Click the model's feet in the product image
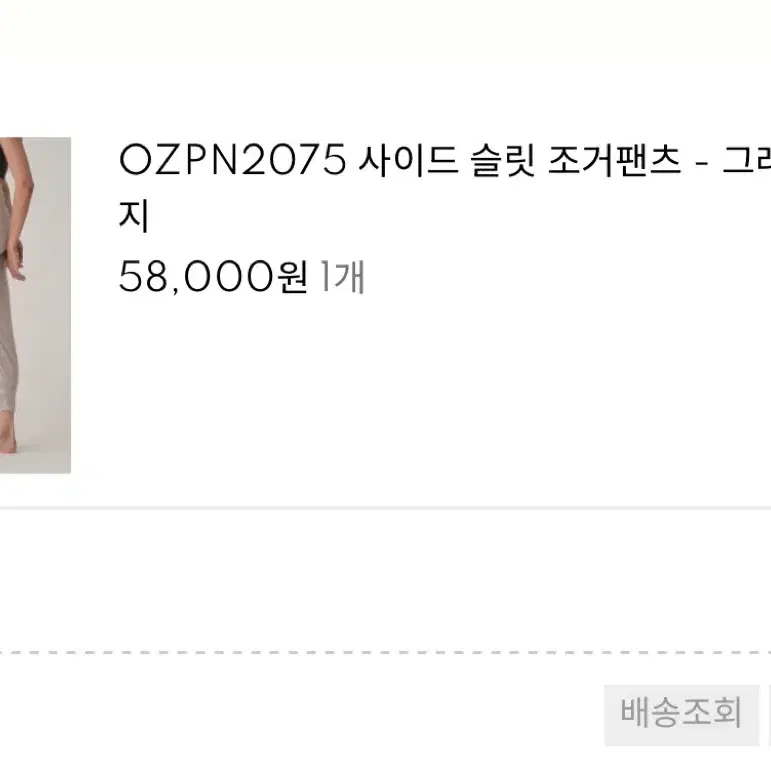Screen dimensions: 771x771 click(x=7, y=433)
